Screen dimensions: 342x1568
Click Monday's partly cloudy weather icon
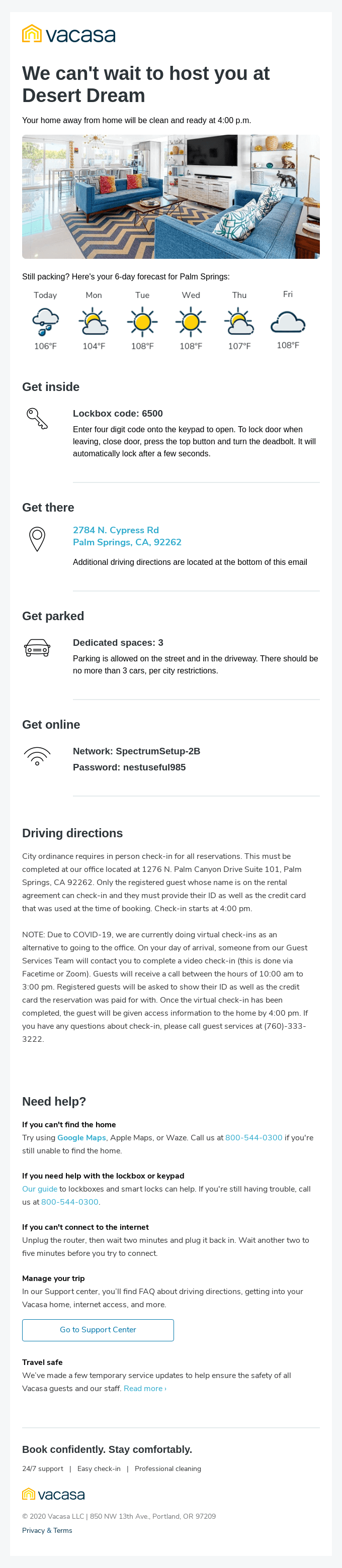pyautogui.click(x=94, y=322)
